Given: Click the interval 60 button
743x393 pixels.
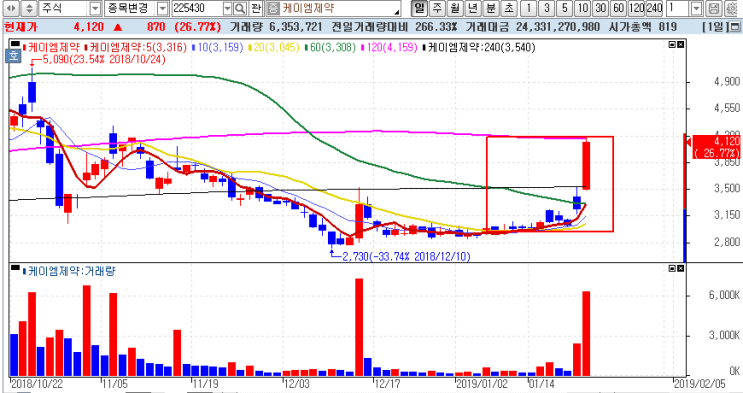Looking at the screenshot, I should (x=618, y=8).
